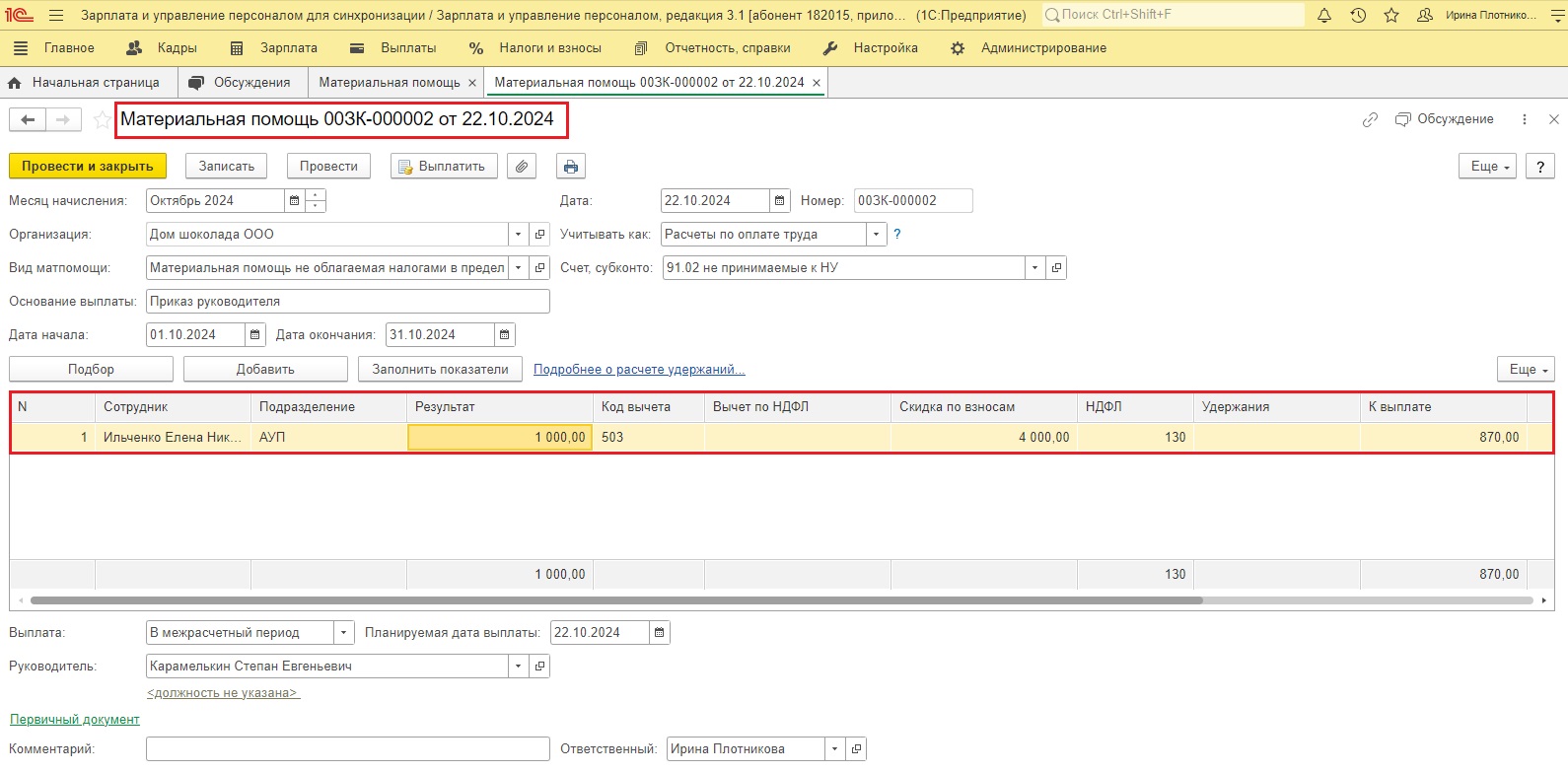Viewport: 1568px width, 773px height.
Task: Click the help question mark button
Action: pos(1540,167)
